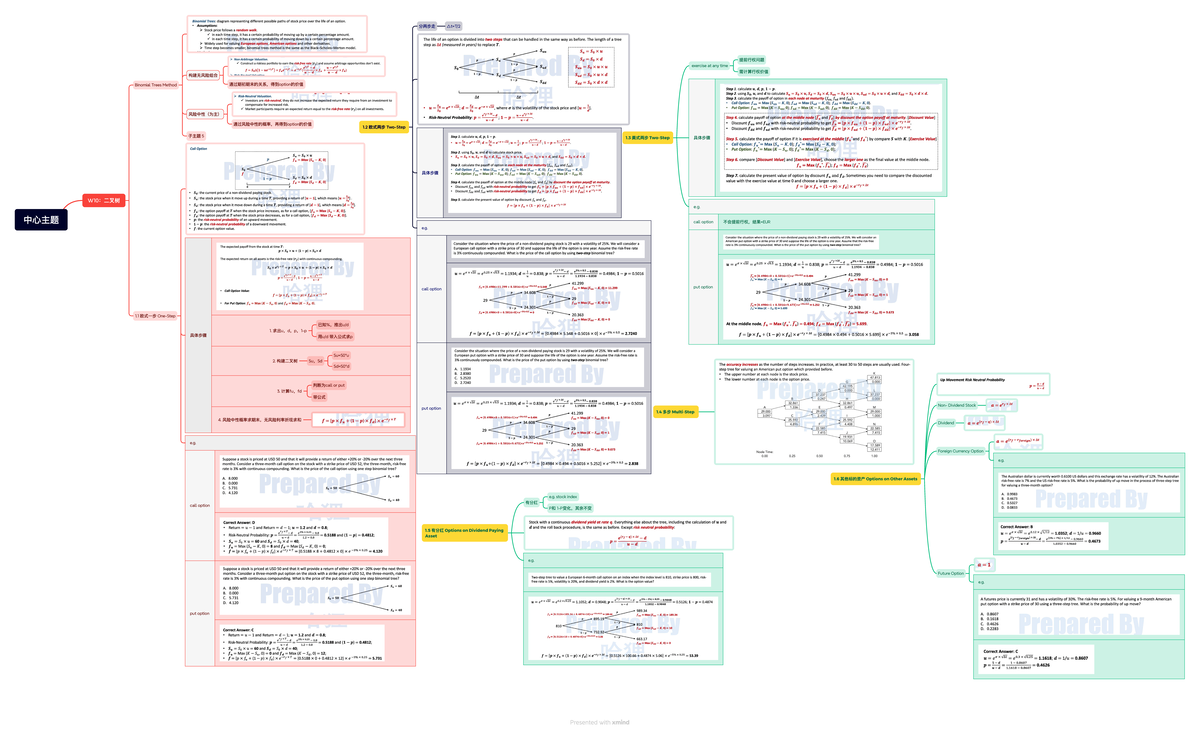Select the 风险中性（为主） subtopic
1200x731 pixels.
click(x=204, y=114)
